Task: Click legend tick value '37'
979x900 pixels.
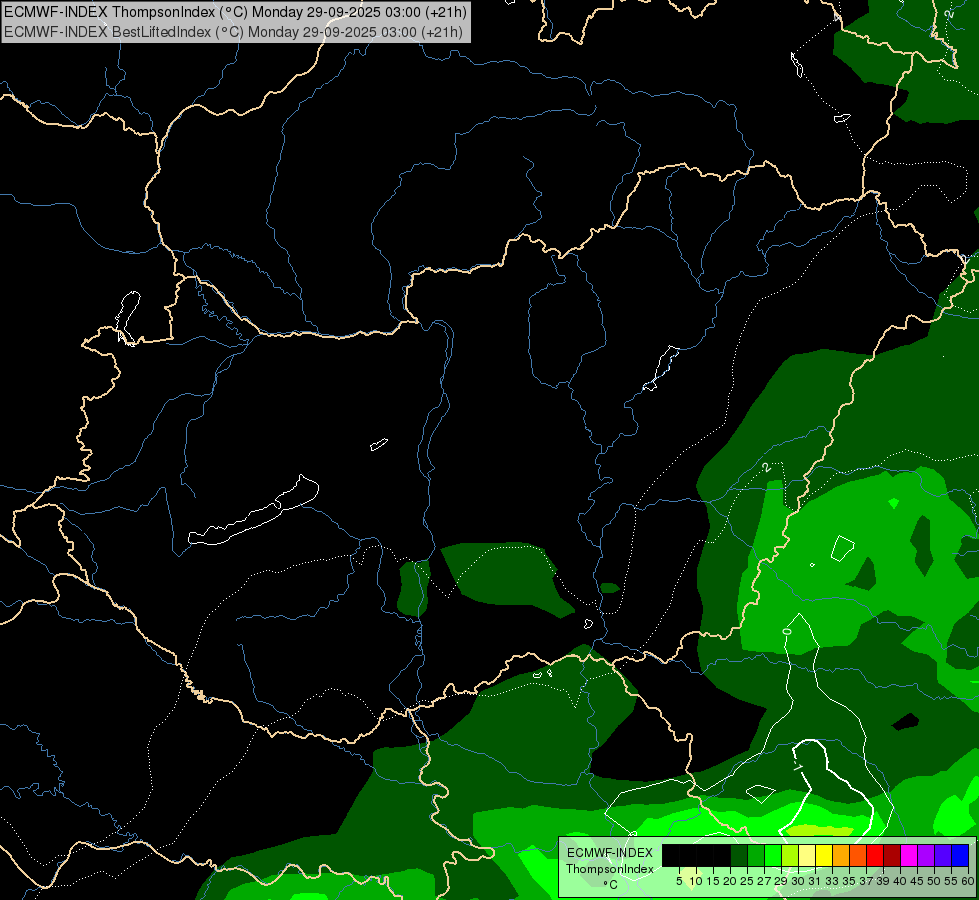Action: click(x=867, y=881)
